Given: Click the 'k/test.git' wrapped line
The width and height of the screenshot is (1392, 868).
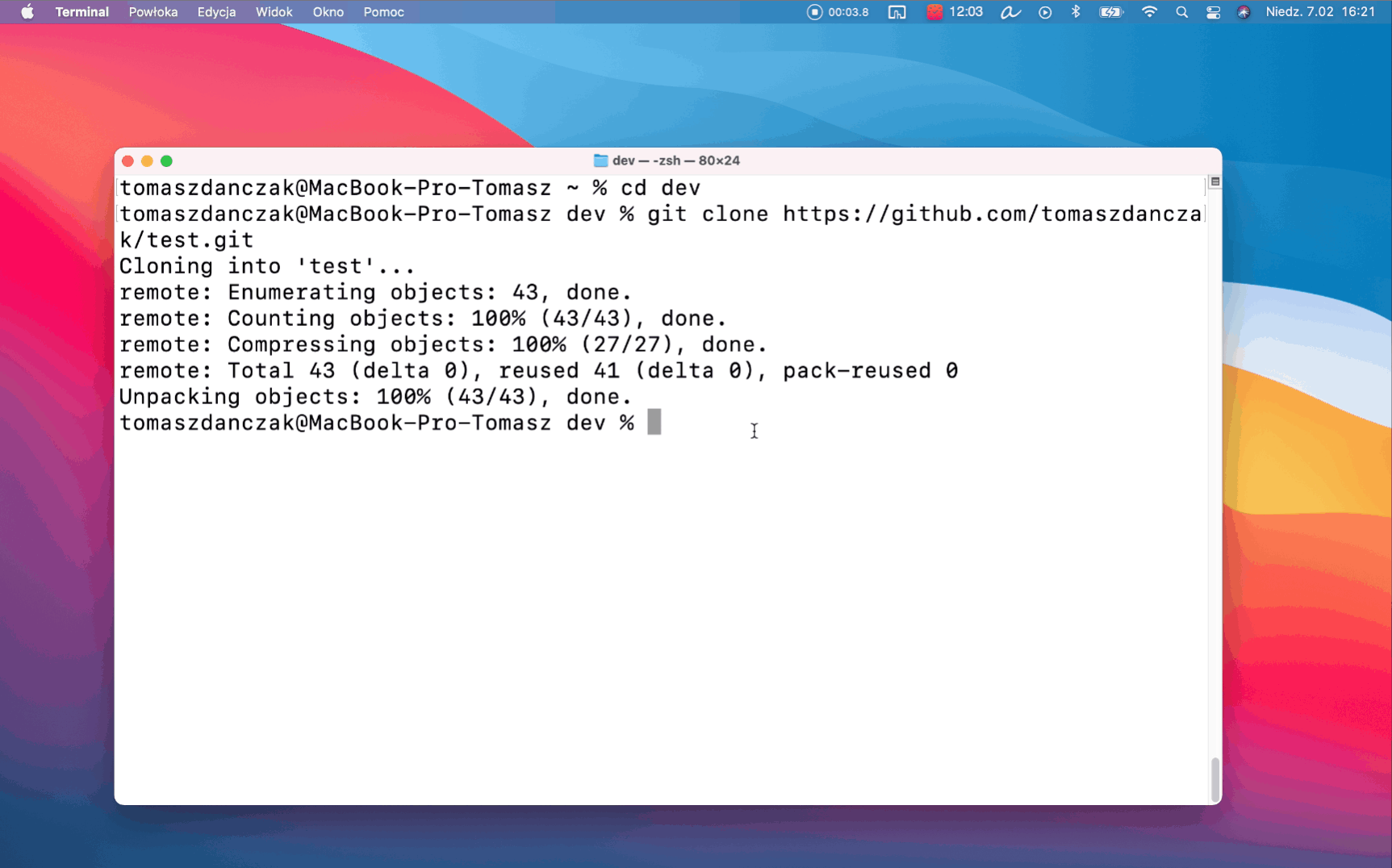Looking at the screenshot, I should tap(186, 240).
